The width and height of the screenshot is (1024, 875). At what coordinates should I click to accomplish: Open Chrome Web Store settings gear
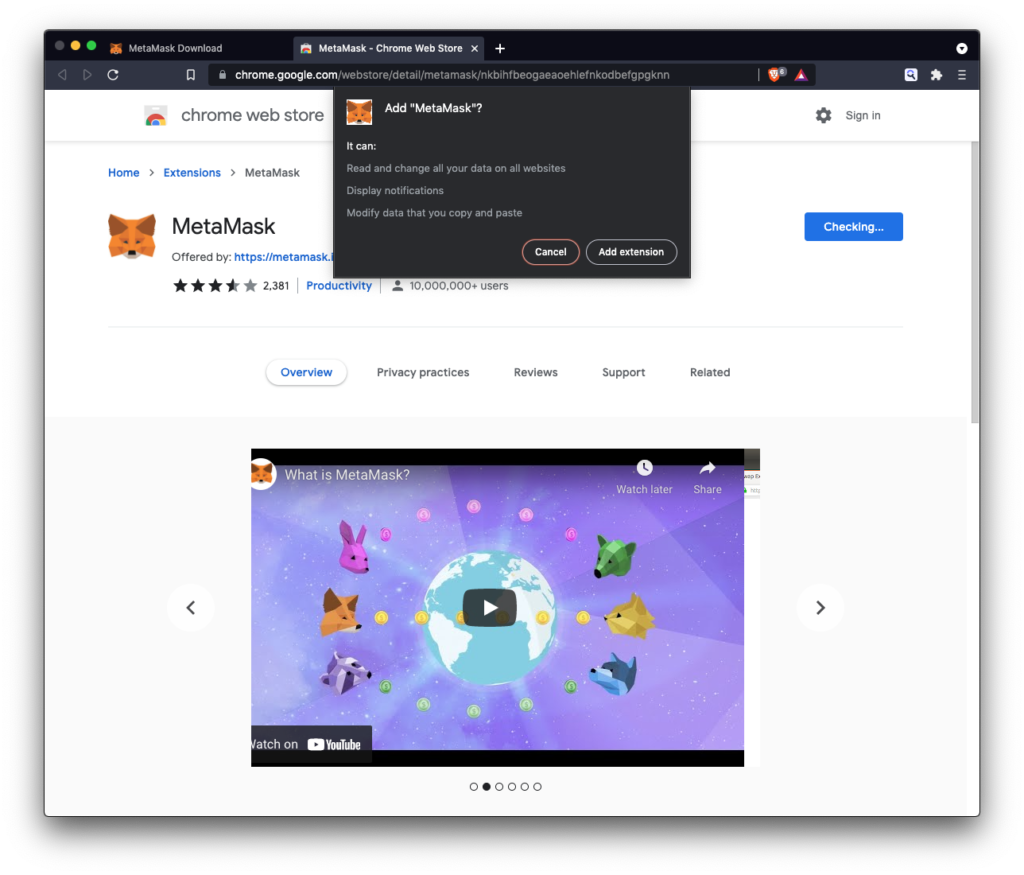[x=823, y=116]
